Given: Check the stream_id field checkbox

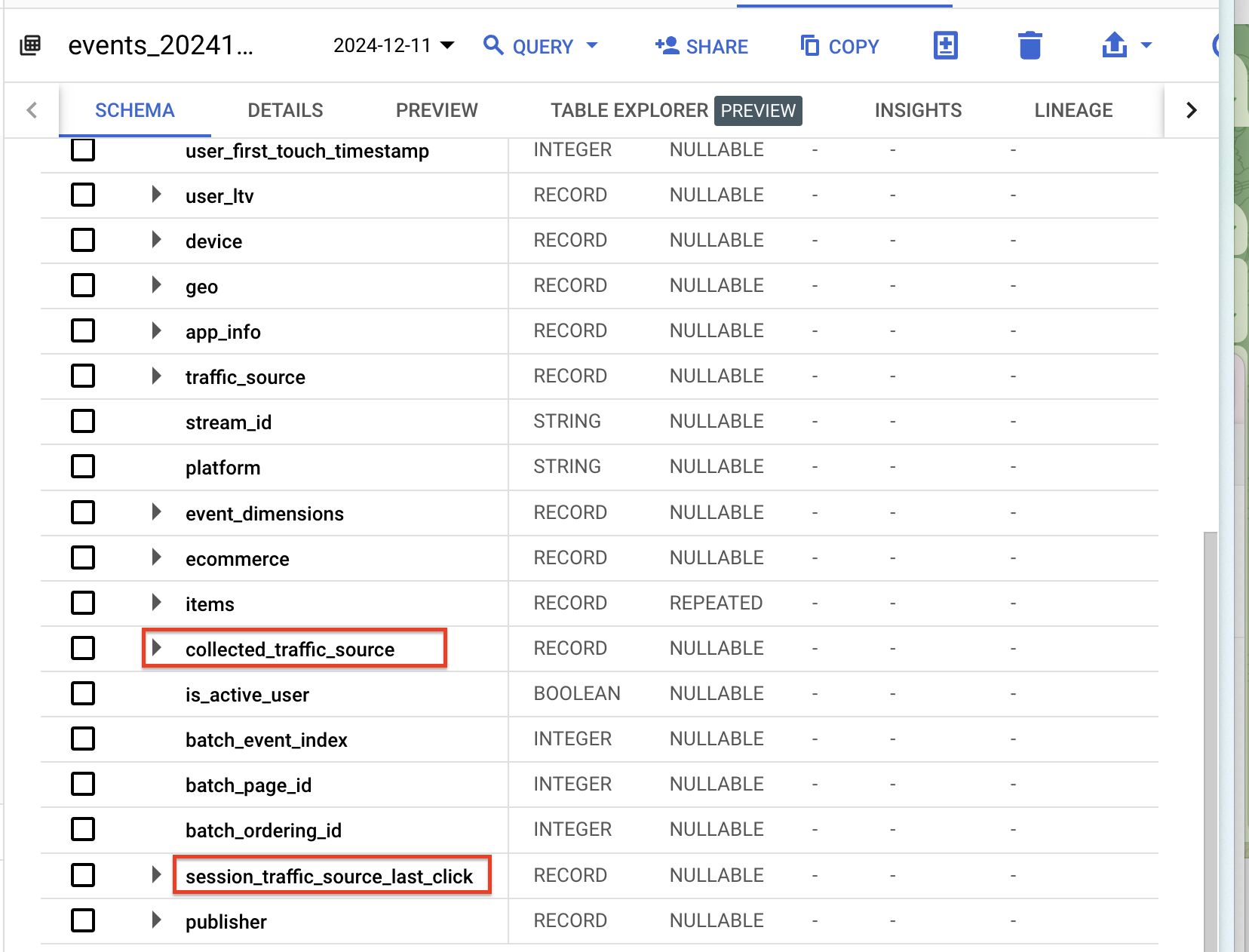Looking at the screenshot, I should [83, 422].
